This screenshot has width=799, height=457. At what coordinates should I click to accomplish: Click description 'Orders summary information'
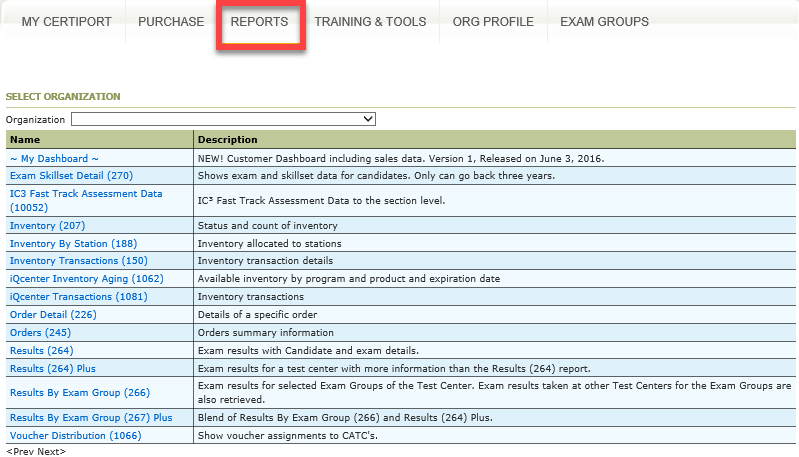click(265, 333)
